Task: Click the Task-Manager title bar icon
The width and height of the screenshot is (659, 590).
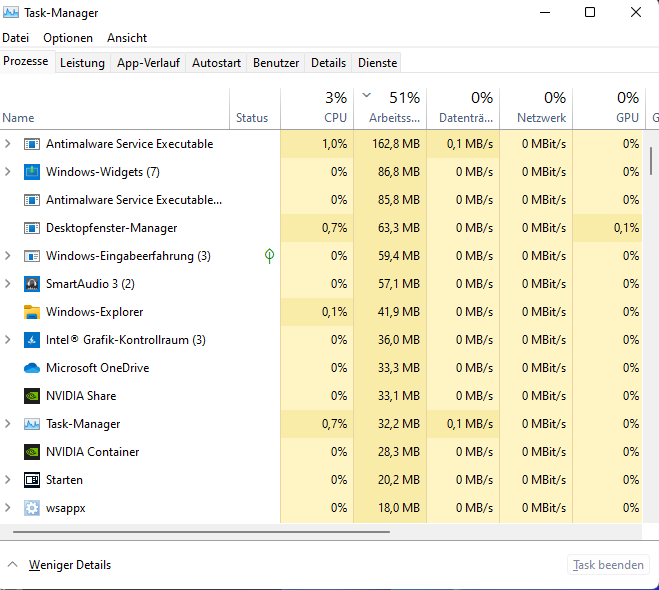Action: (11, 13)
